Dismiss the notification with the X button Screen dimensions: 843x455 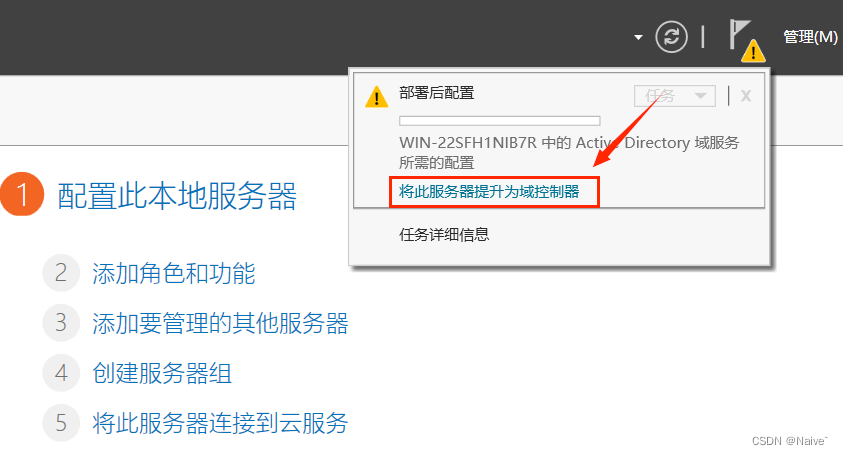(x=746, y=96)
